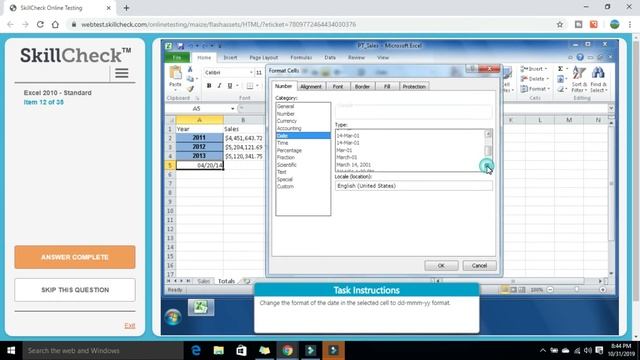The width and height of the screenshot is (640, 360).
Task: Open the File tab in Excel
Action: click(x=177, y=58)
